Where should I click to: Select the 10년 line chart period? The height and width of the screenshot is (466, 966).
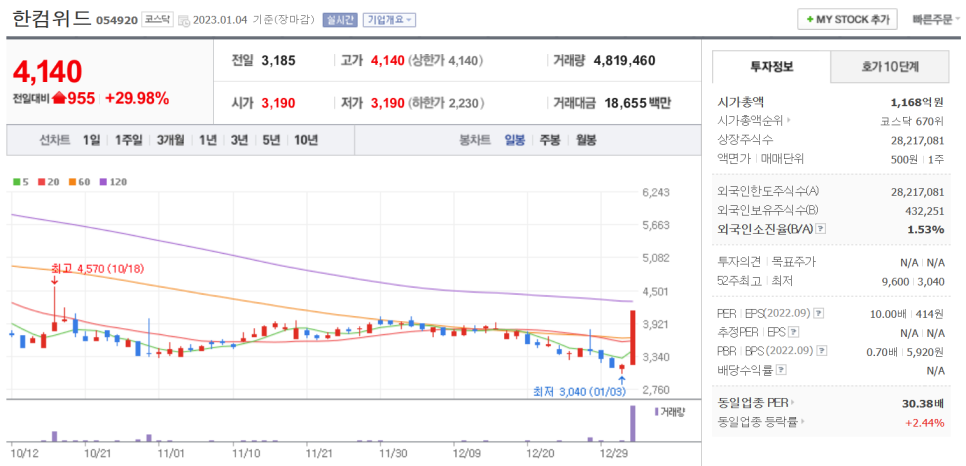306,140
